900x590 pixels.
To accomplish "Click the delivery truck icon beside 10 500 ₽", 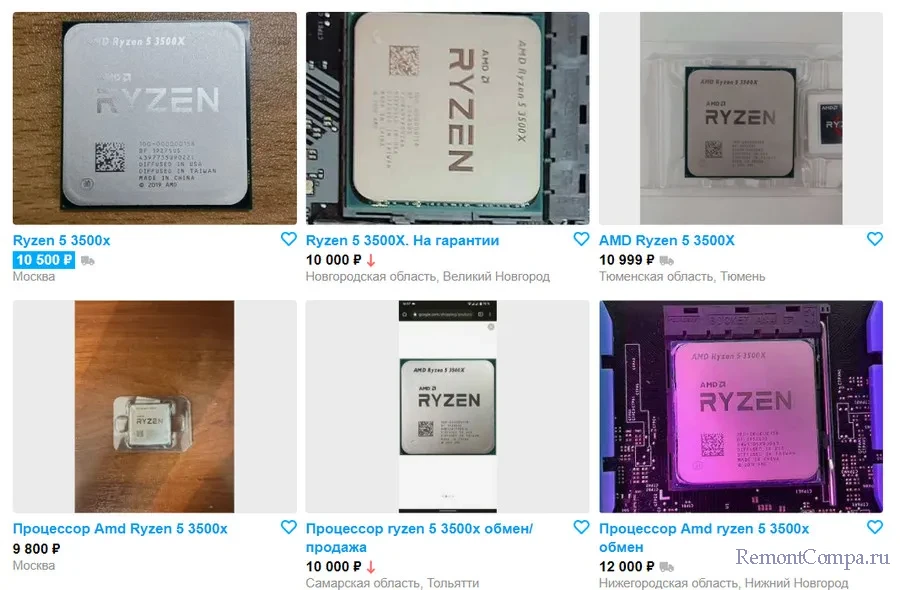I will click(88, 261).
